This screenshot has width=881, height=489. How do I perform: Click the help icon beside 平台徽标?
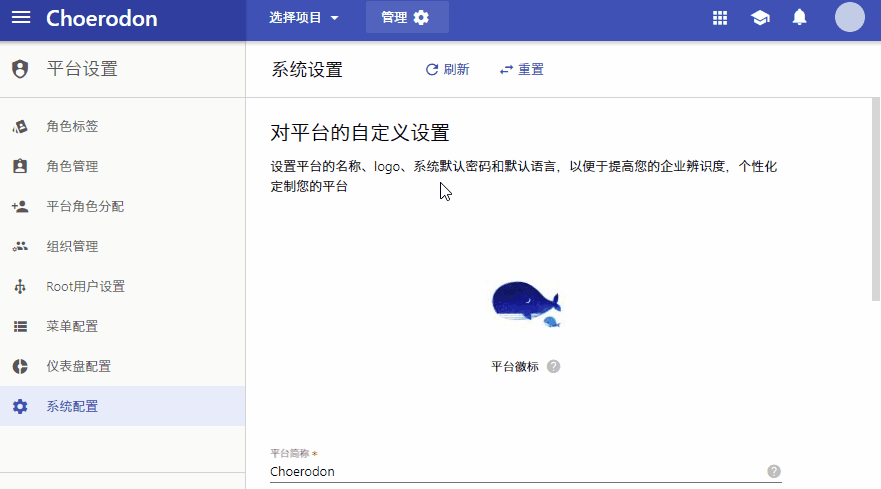tap(553, 366)
